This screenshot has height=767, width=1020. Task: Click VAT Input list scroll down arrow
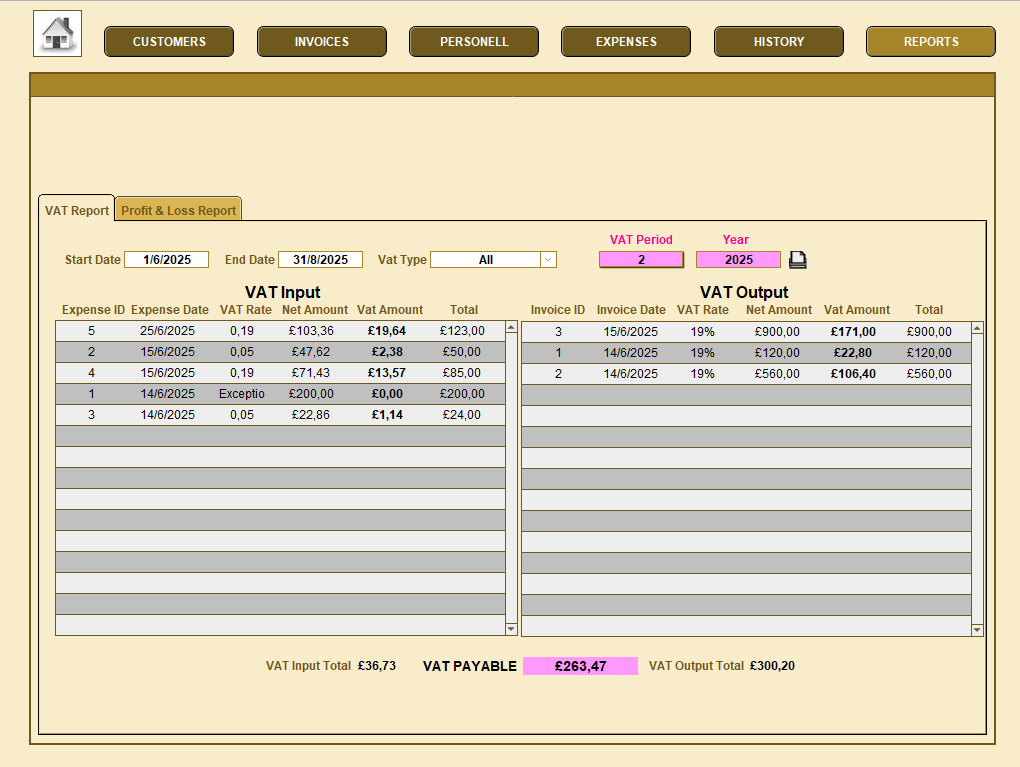tap(511, 628)
